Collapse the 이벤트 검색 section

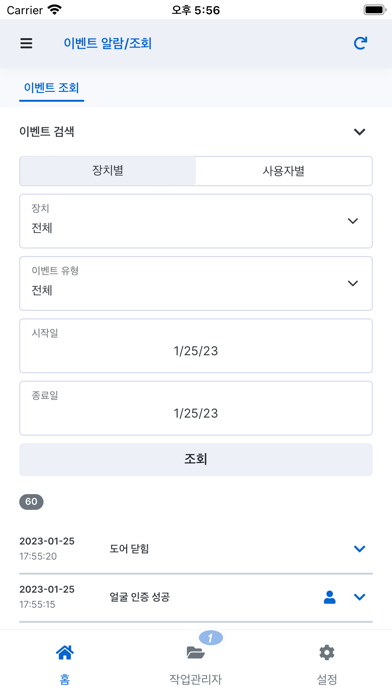tap(359, 132)
